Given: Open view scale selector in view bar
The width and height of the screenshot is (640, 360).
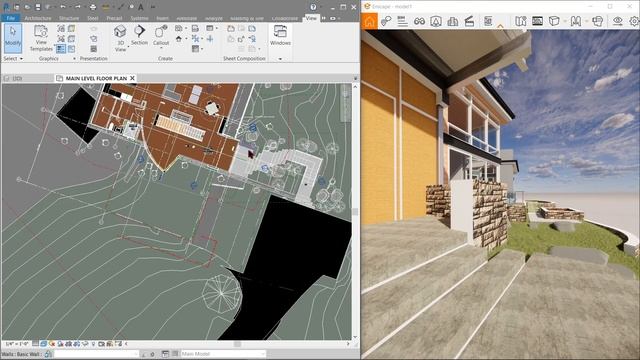Looking at the screenshot, I should point(17,344).
